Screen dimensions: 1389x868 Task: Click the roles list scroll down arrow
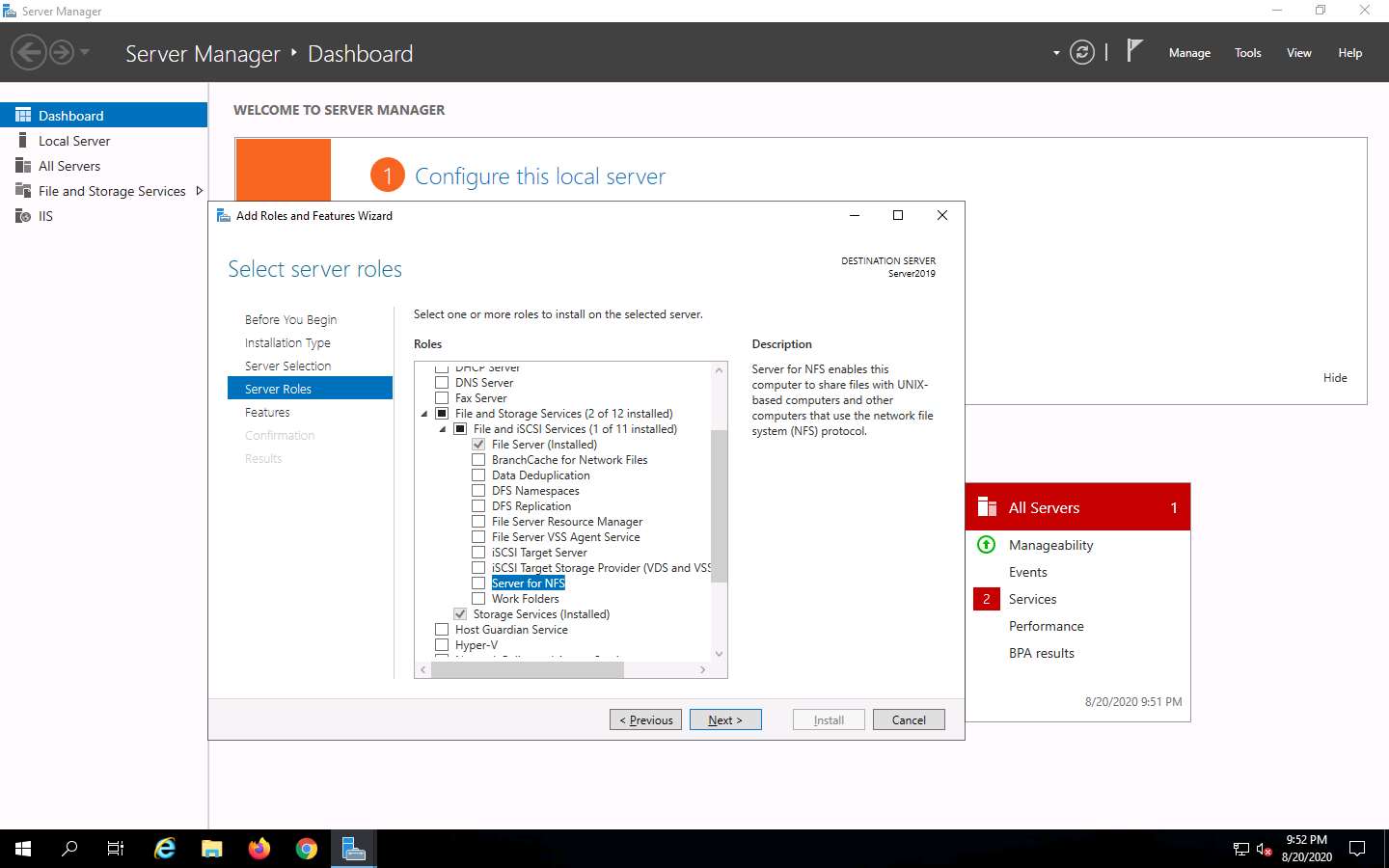point(719,654)
